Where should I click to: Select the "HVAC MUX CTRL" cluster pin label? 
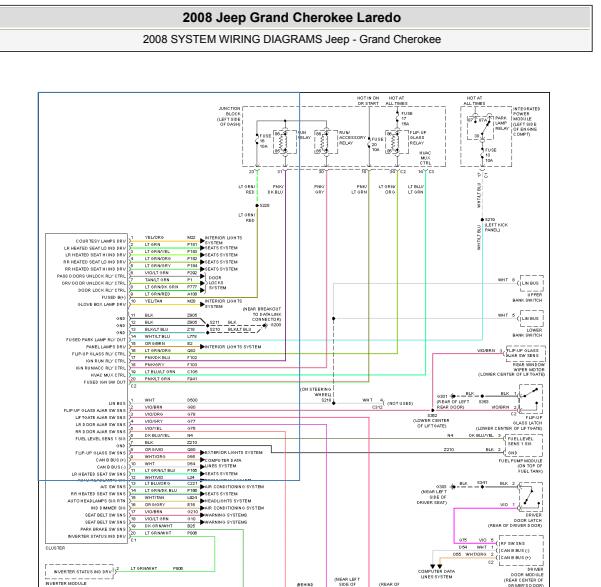[108, 375]
